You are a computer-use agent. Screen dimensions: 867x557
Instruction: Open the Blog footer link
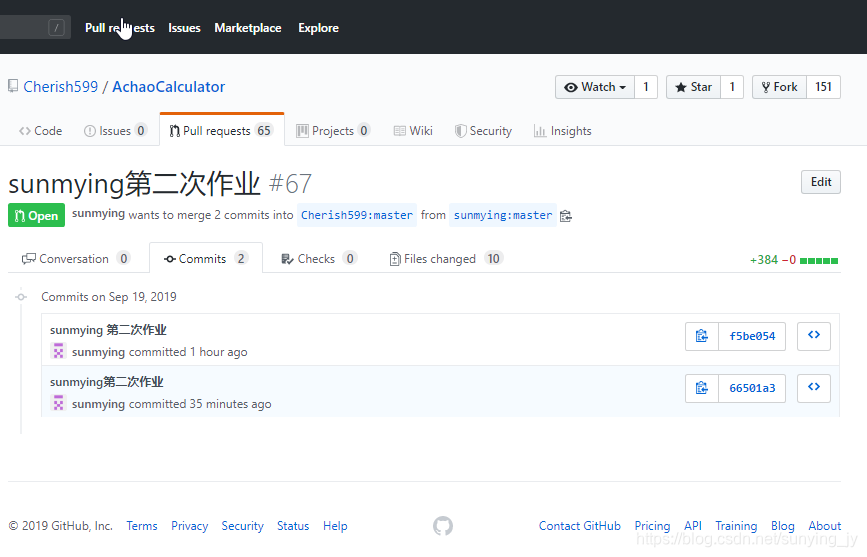tap(783, 526)
